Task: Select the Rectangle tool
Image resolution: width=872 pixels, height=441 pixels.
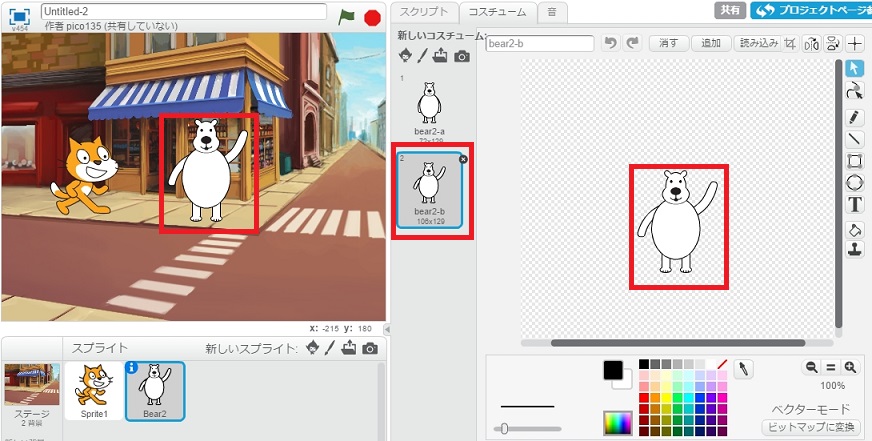Action: (x=855, y=161)
